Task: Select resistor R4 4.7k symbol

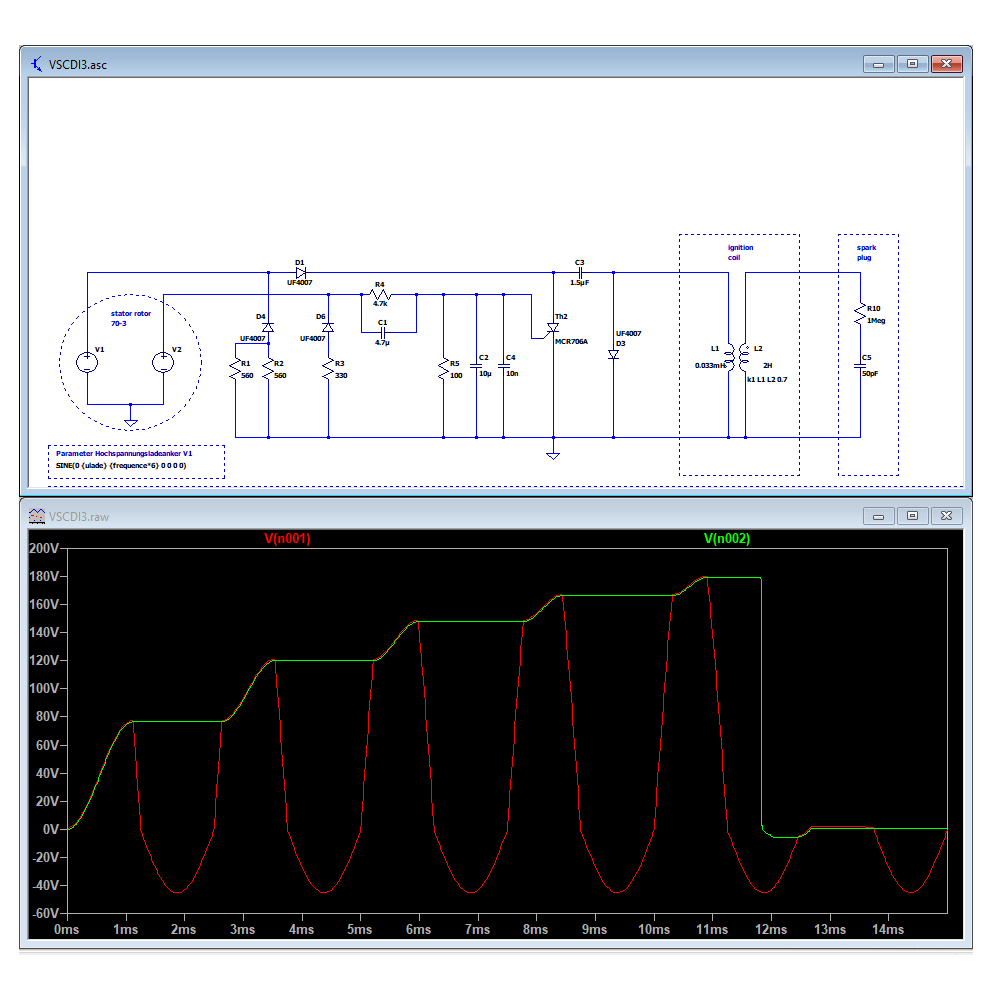Action: [x=380, y=295]
